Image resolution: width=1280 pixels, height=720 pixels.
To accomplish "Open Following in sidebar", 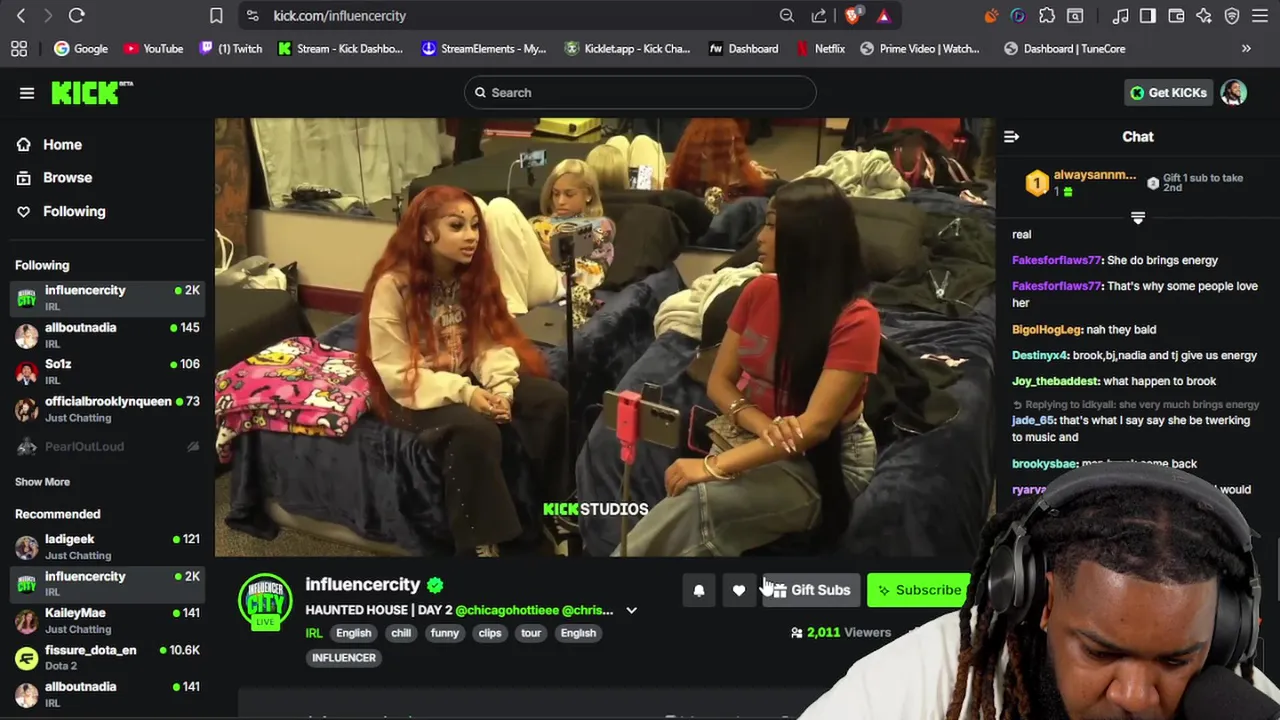I will tap(74, 212).
